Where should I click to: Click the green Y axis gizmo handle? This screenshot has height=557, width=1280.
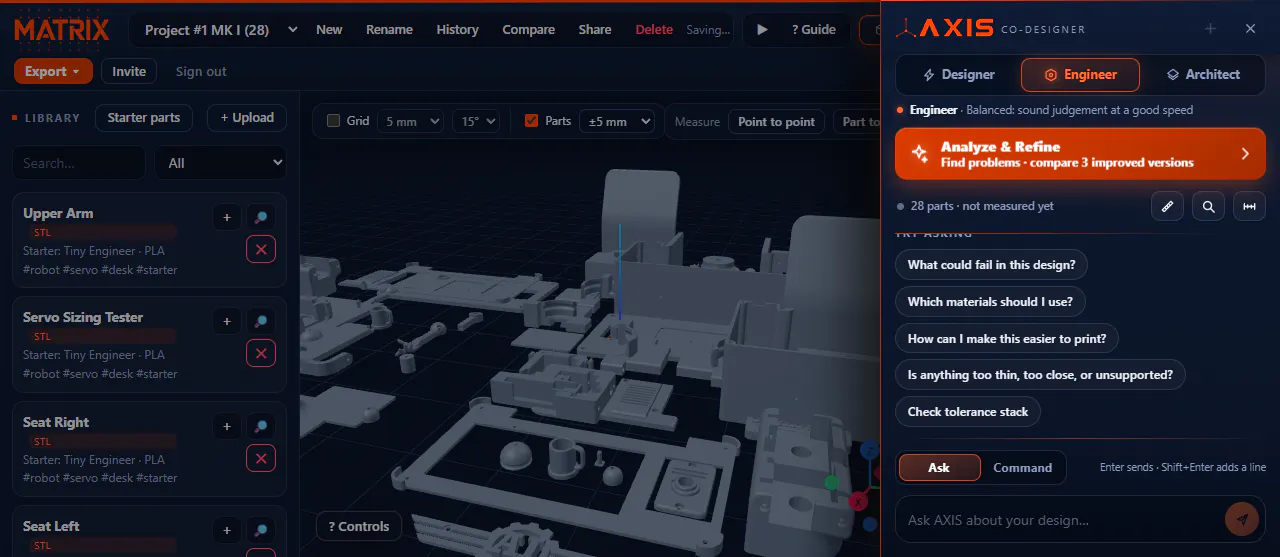point(830,482)
